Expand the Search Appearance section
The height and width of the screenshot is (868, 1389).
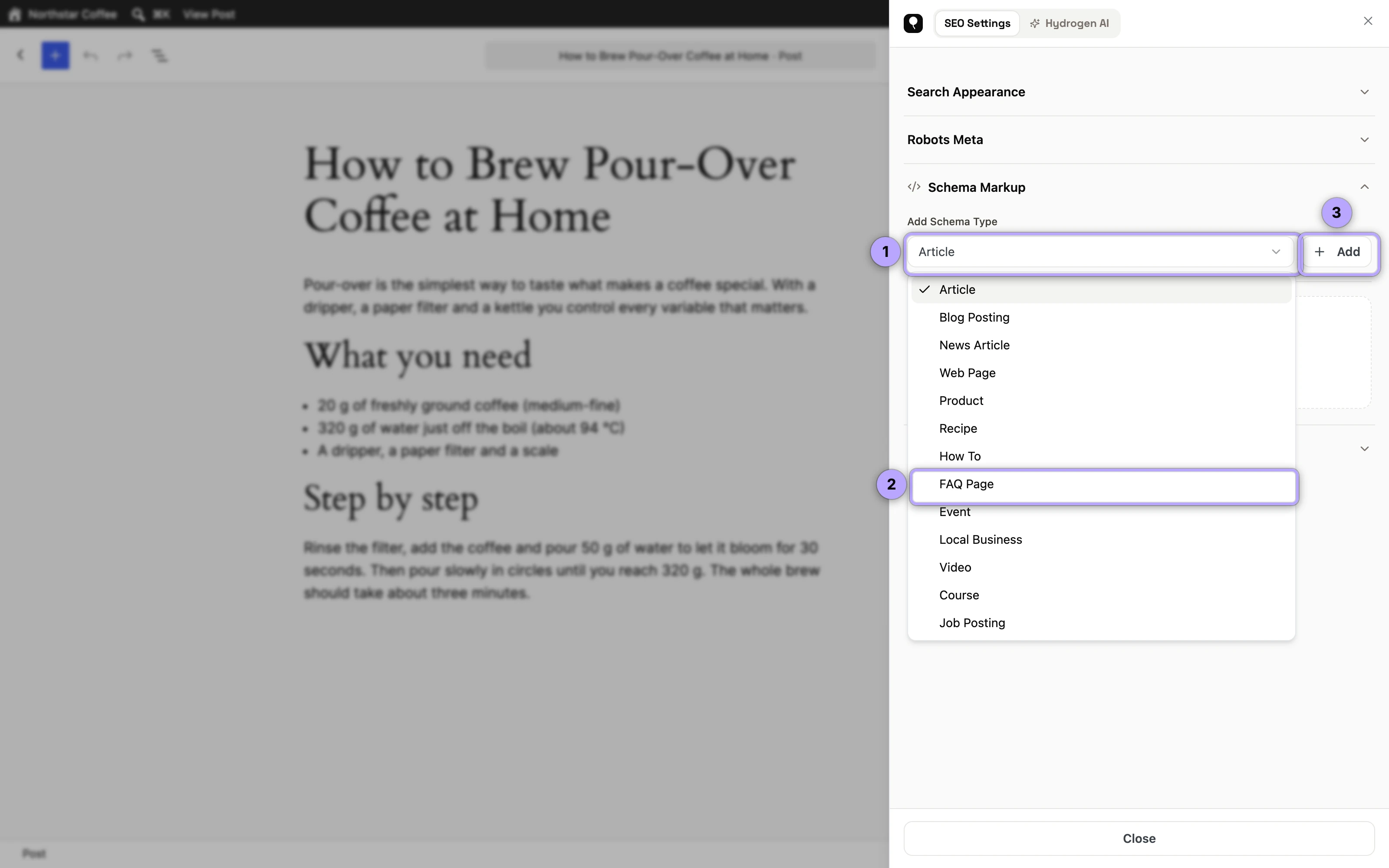pos(1139,92)
